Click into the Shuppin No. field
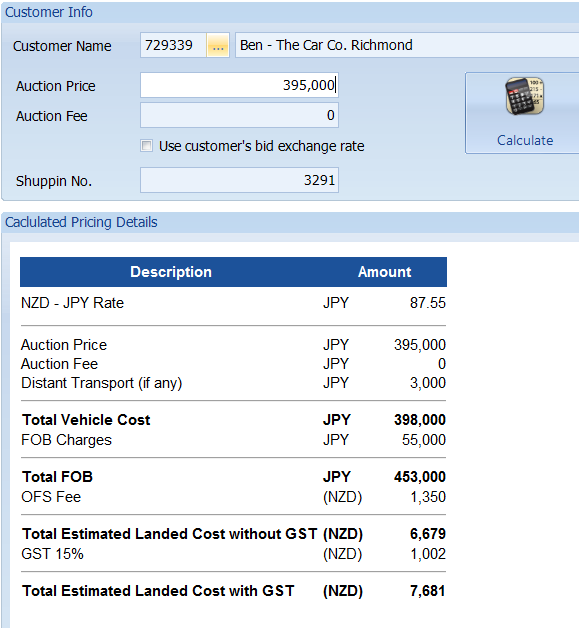Screen dimensions: 579x628 click(x=239, y=180)
